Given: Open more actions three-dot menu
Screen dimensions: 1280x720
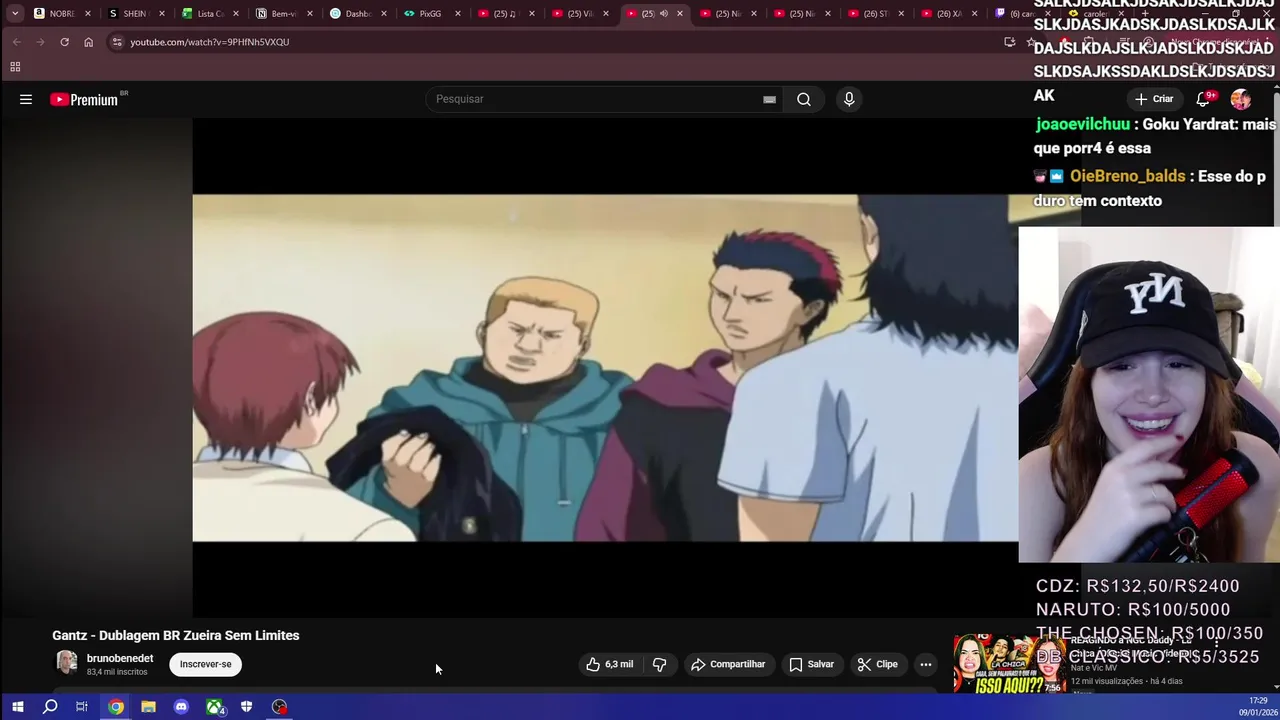Looking at the screenshot, I should tap(926, 664).
